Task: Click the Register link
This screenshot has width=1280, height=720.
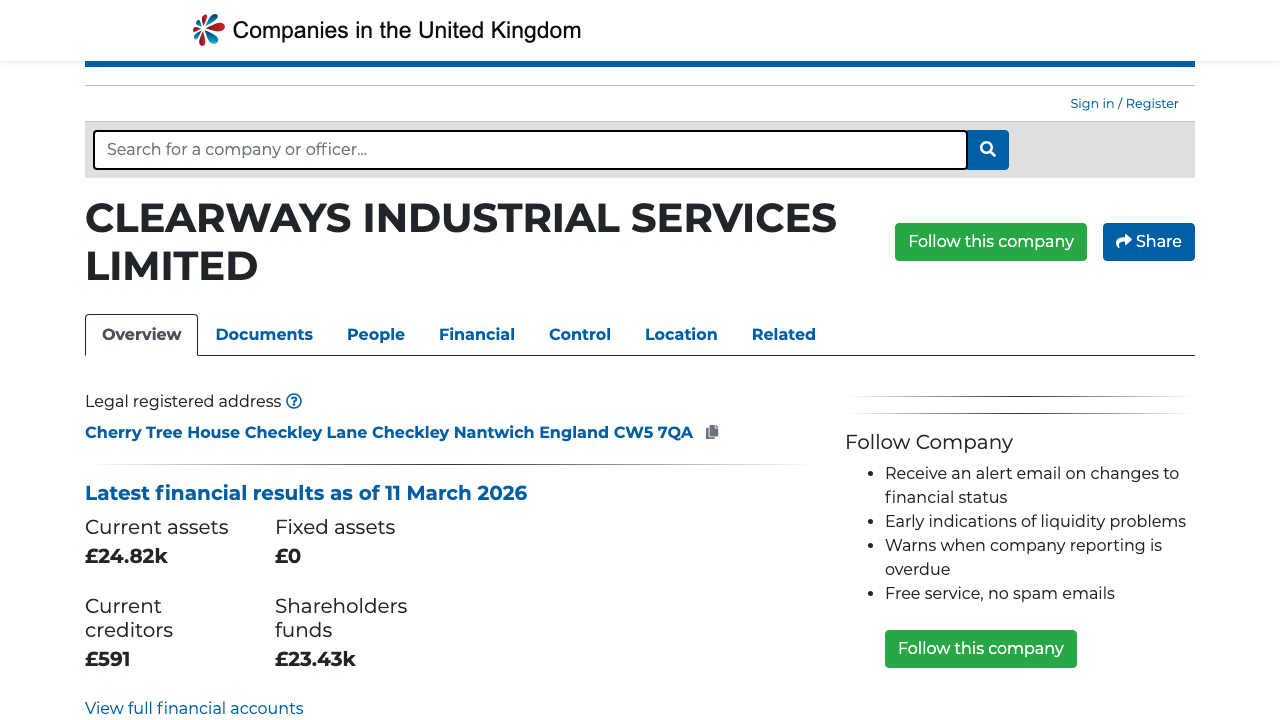Action: coord(1151,103)
